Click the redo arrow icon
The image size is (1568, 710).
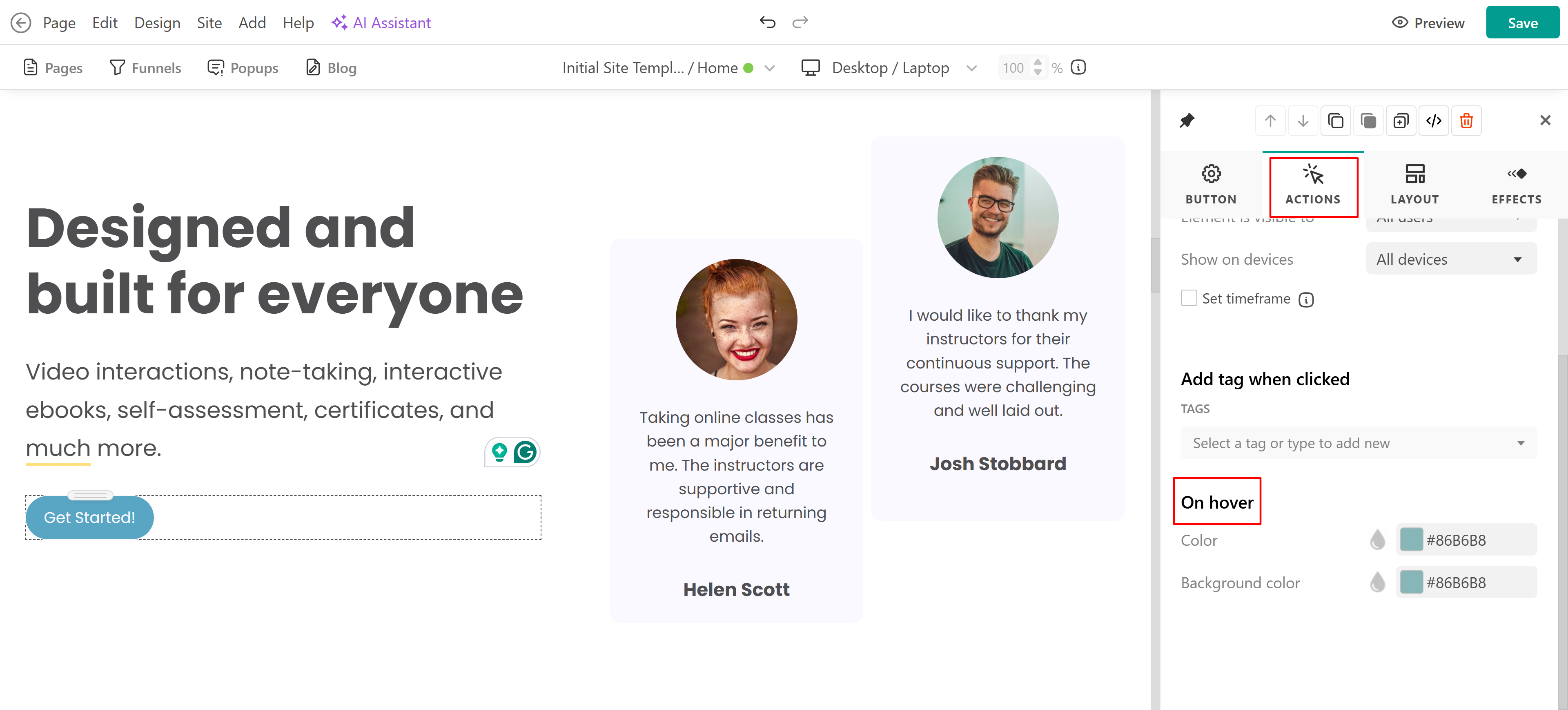click(x=800, y=22)
